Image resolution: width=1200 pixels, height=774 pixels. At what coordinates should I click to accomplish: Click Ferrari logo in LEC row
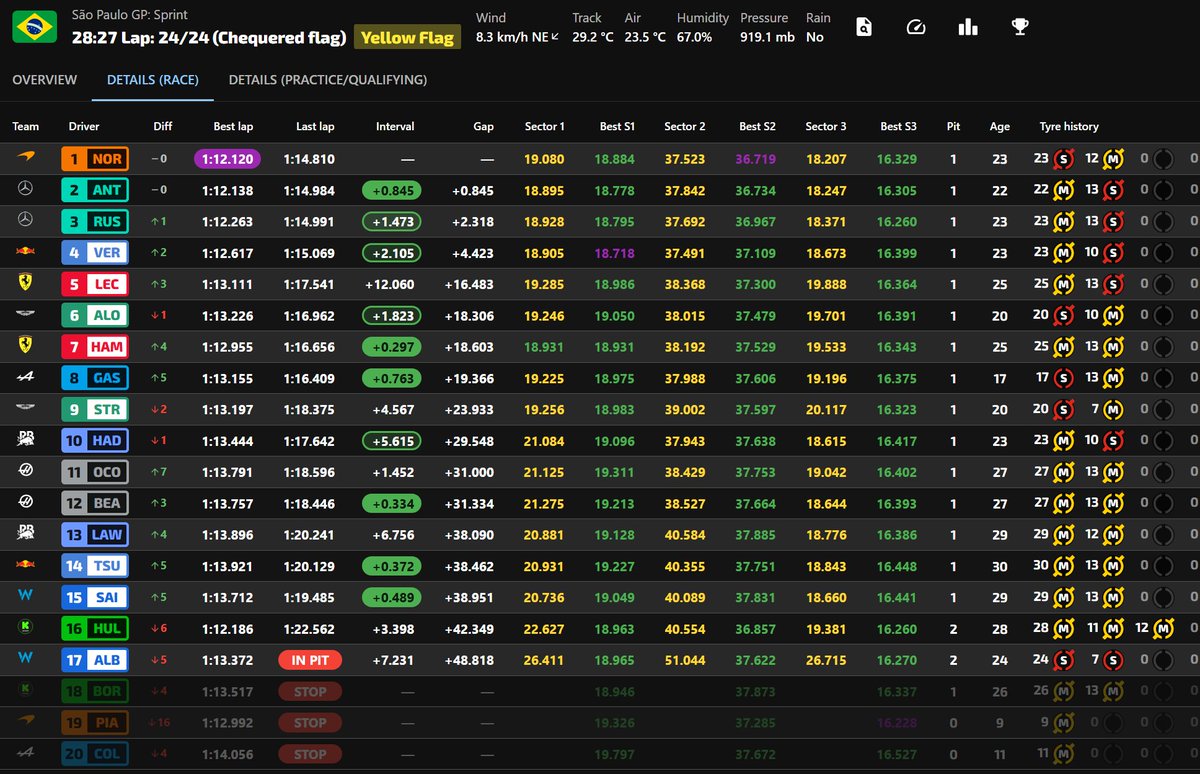(26, 283)
